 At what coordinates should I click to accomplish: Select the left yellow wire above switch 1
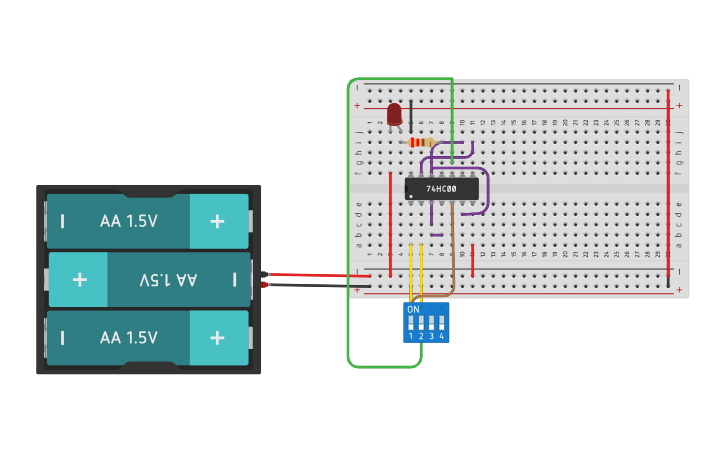pyautogui.click(x=411, y=273)
